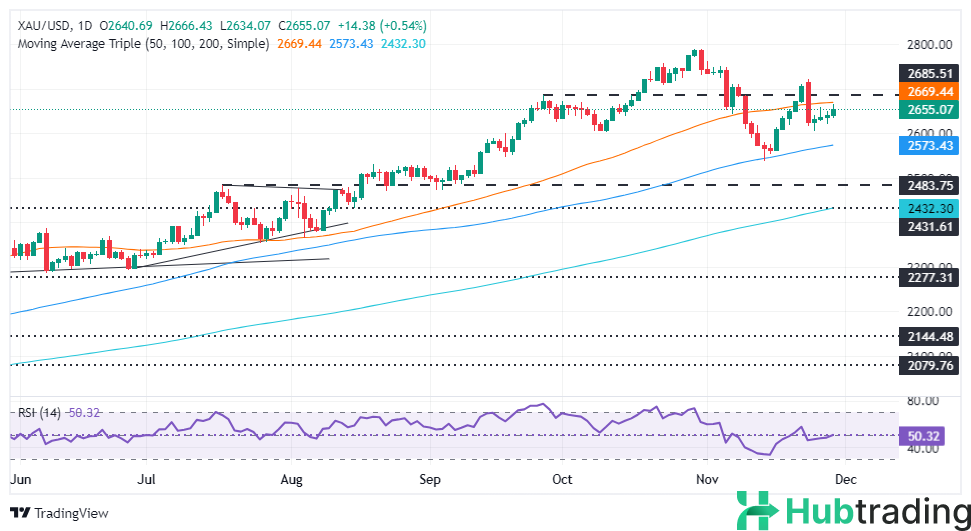
Task: Click the XAU/USD symbol title
Action: pyautogui.click(x=40, y=26)
